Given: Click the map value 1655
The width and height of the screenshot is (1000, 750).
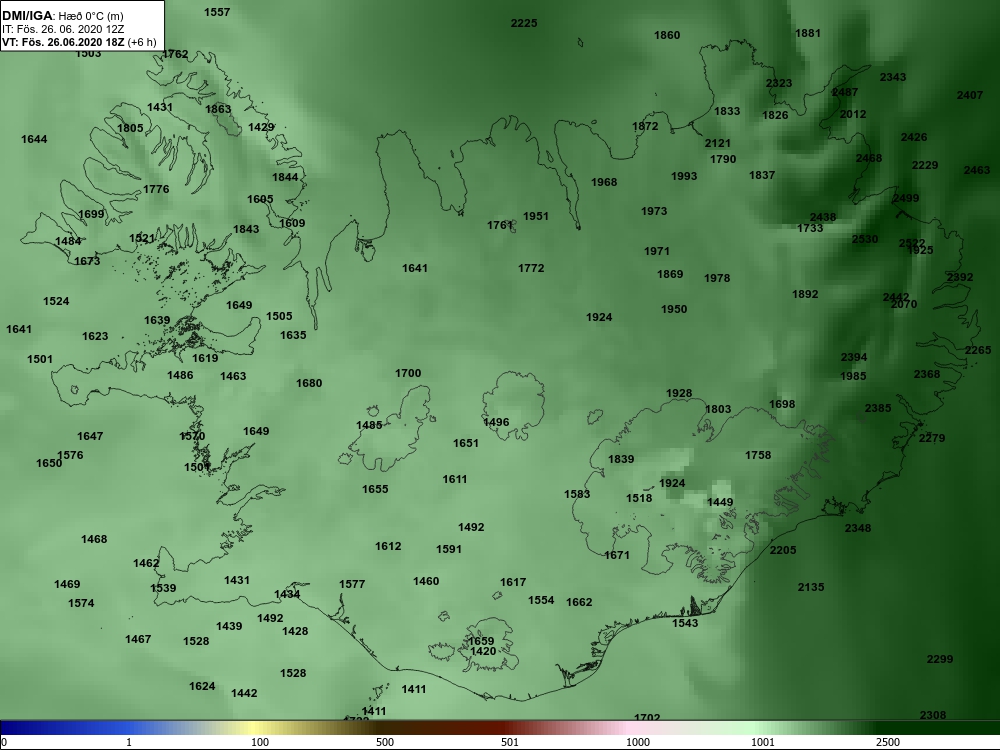Looking at the screenshot, I should pyautogui.click(x=375, y=489).
